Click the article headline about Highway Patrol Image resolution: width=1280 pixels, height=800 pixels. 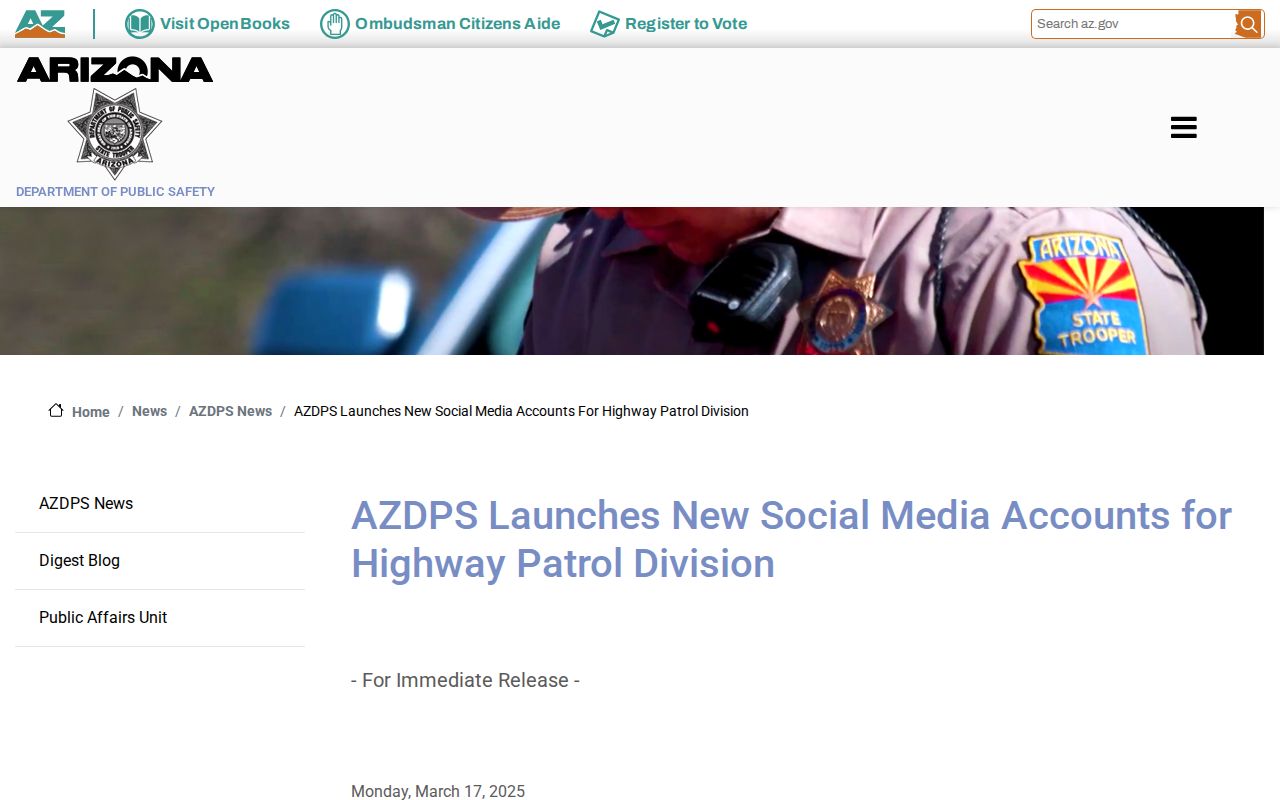[x=791, y=540]
